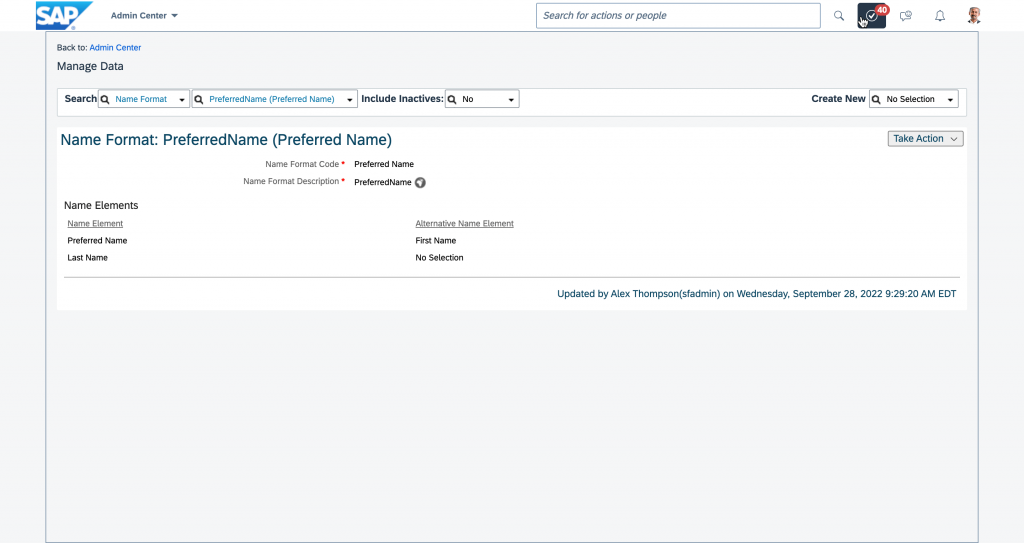Click the Alternative Name Element column header
Screen dimensions: 1024x543
click(x=464, y=223)
